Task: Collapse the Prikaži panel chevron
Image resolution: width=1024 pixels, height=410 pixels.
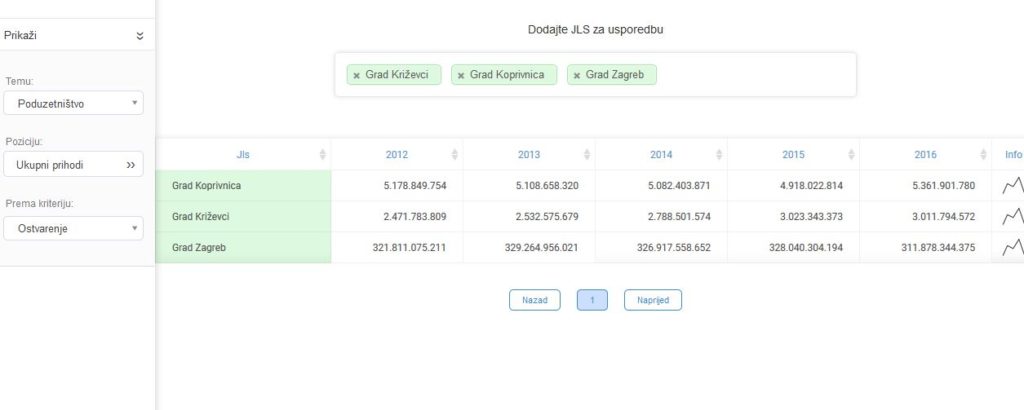Action: [139, 36]
